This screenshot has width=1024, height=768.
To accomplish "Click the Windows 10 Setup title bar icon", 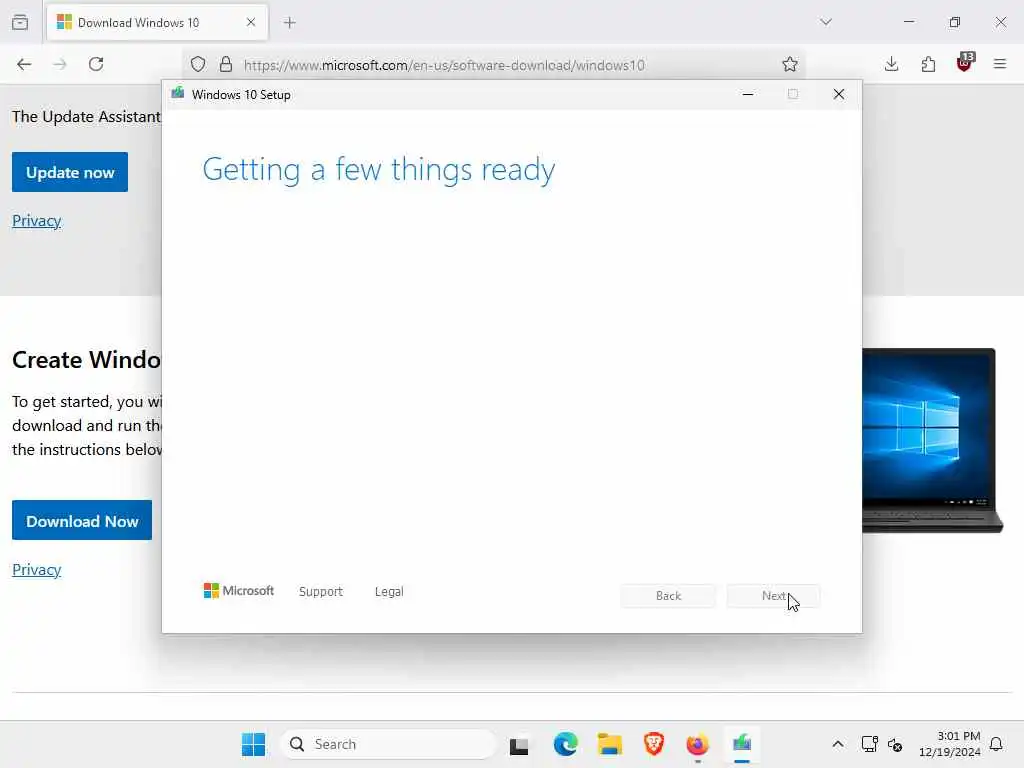I will pos(178,93).
